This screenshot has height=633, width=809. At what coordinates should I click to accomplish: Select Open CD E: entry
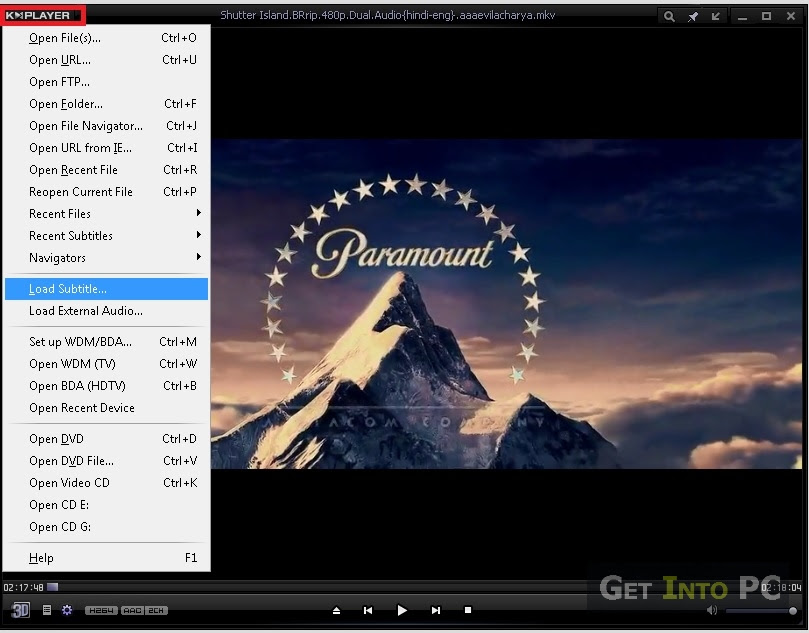(106, 505)
